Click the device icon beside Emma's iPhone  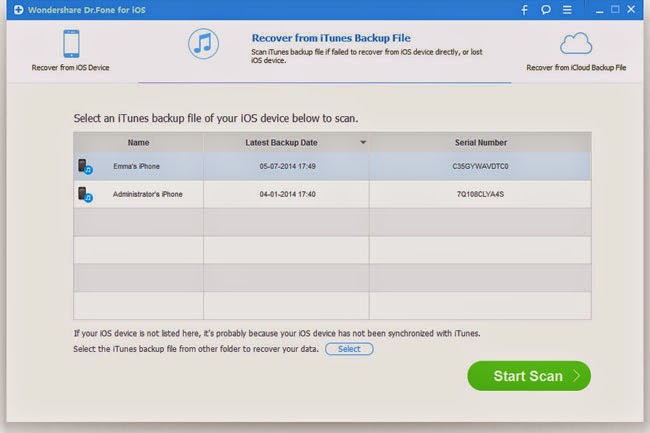[85, 167]
